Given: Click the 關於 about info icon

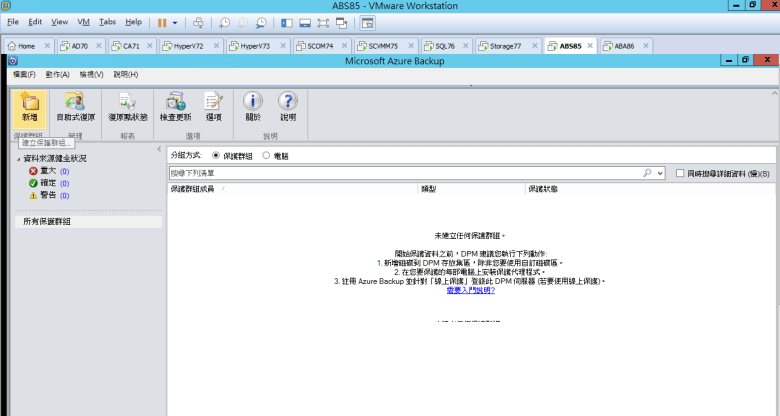Looking at the screenshot, I should coord(253,107).
